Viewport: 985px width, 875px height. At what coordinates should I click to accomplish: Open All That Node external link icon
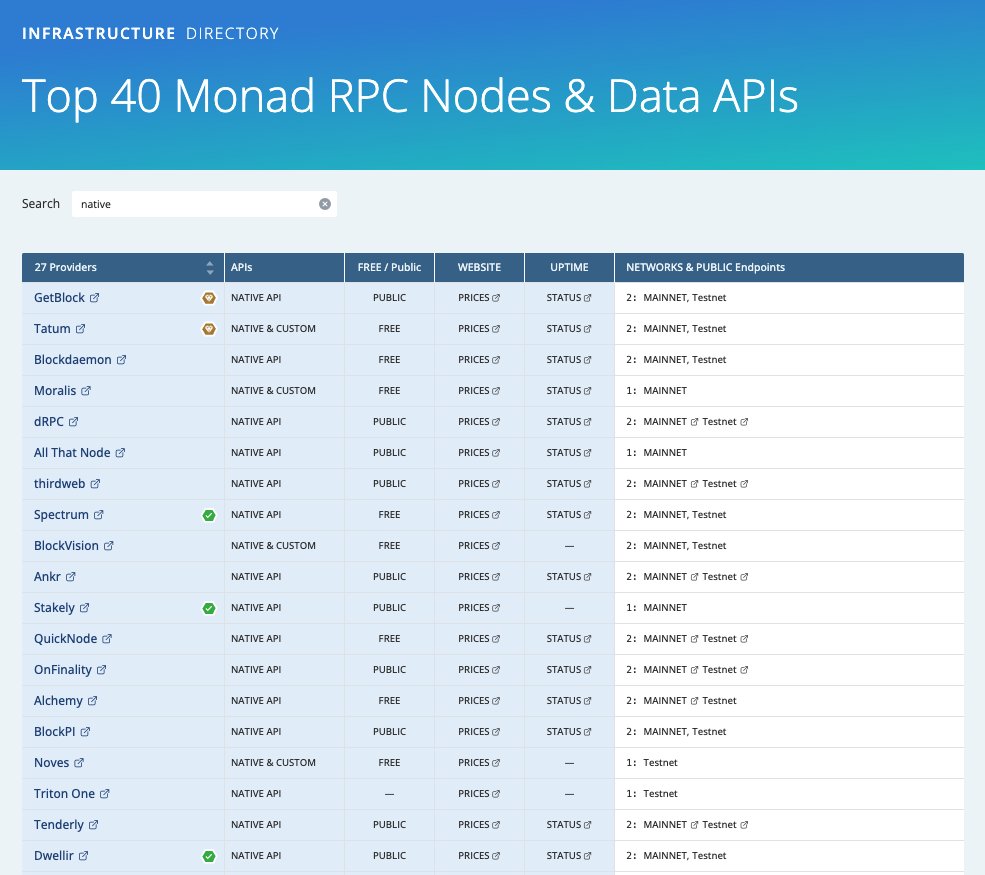click(120, 453)
